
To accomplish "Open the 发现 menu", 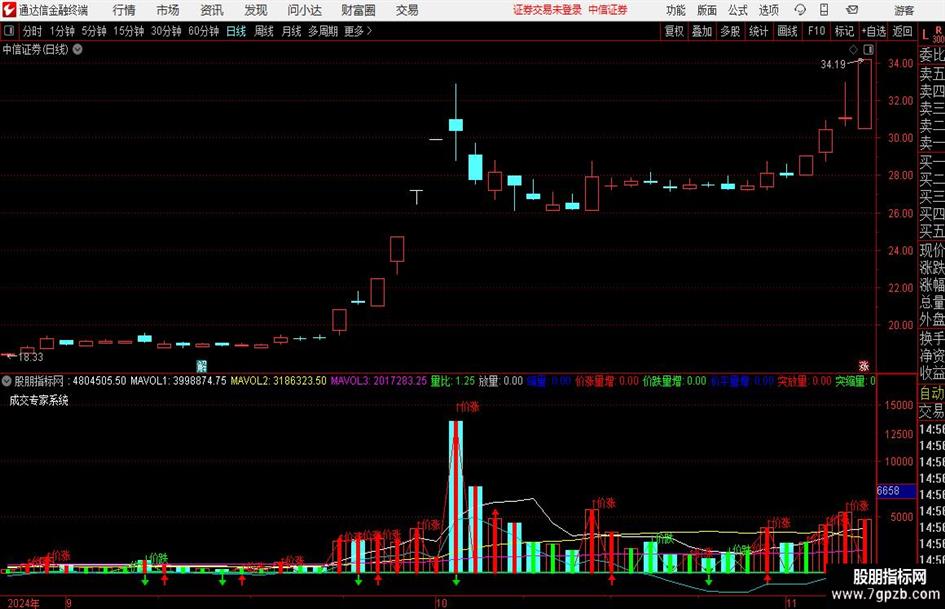I will pos(256,10).
